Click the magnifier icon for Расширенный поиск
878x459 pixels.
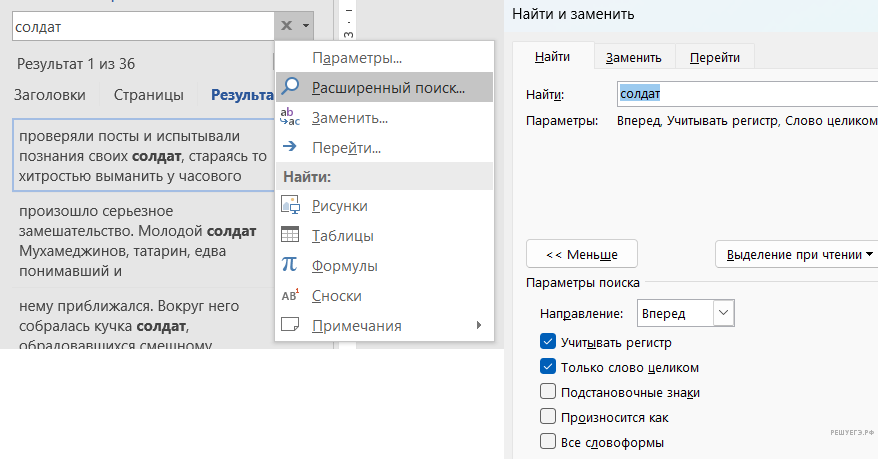[x=291, y=87]
